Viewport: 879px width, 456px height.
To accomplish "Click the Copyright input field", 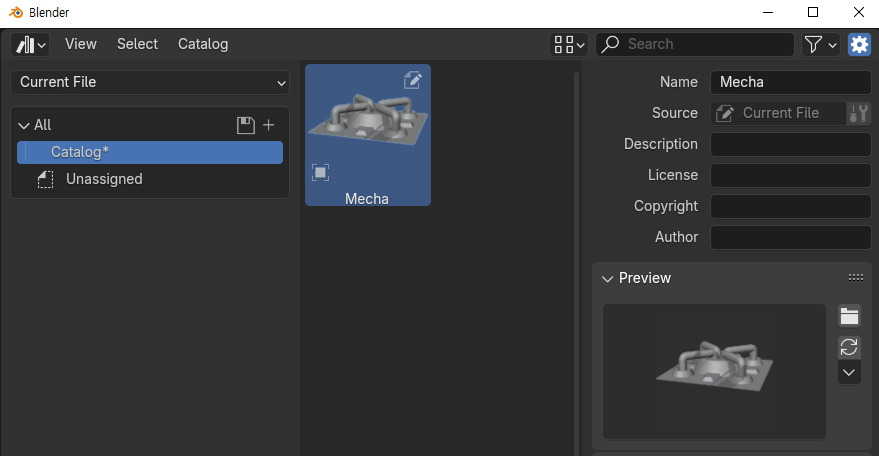I will (790, 206).
